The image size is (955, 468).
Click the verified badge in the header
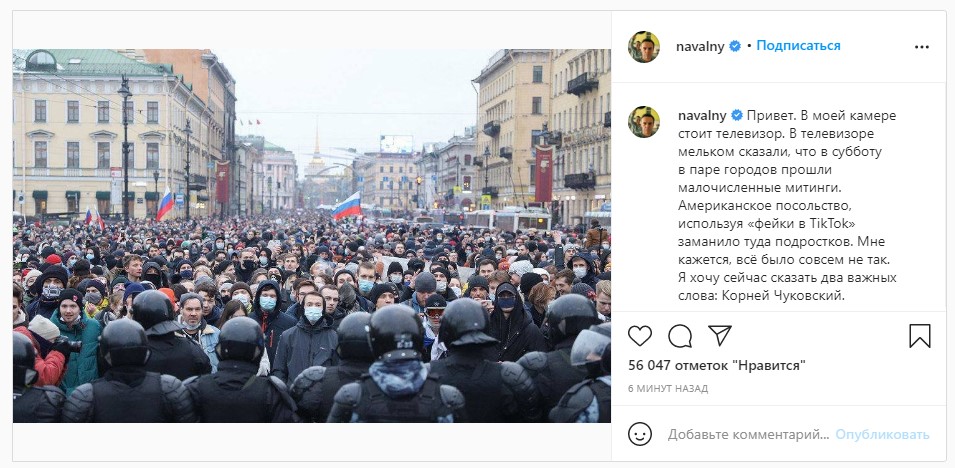pyautogui.click(x=735, y=46)
